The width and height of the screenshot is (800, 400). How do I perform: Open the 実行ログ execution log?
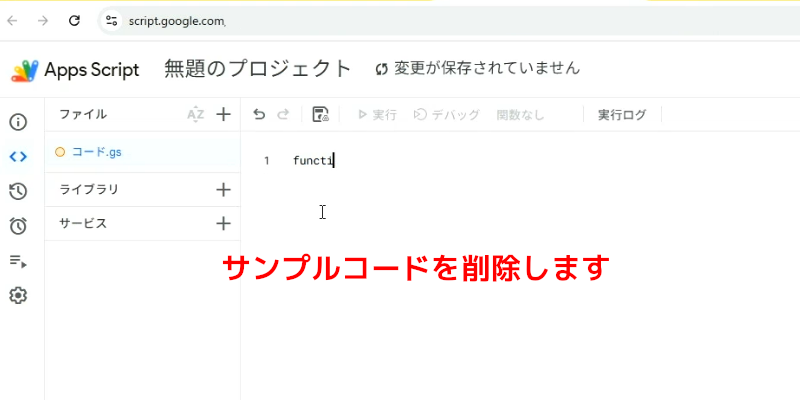[622, 115]
